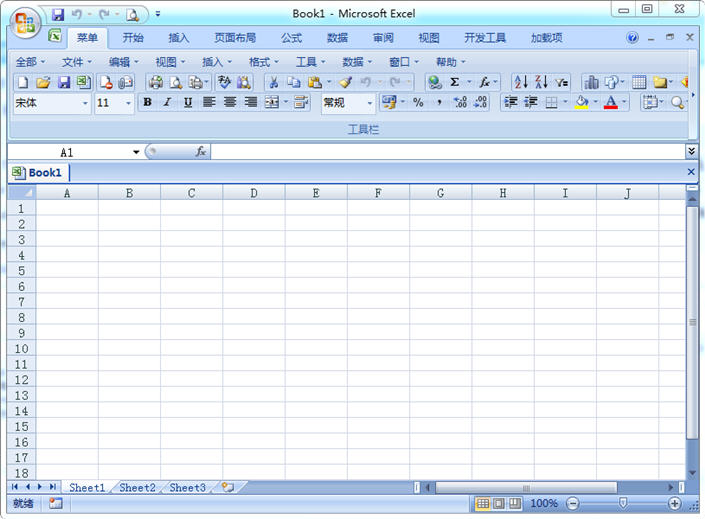Click the Cut scissors icon

(x=273, y=82)
